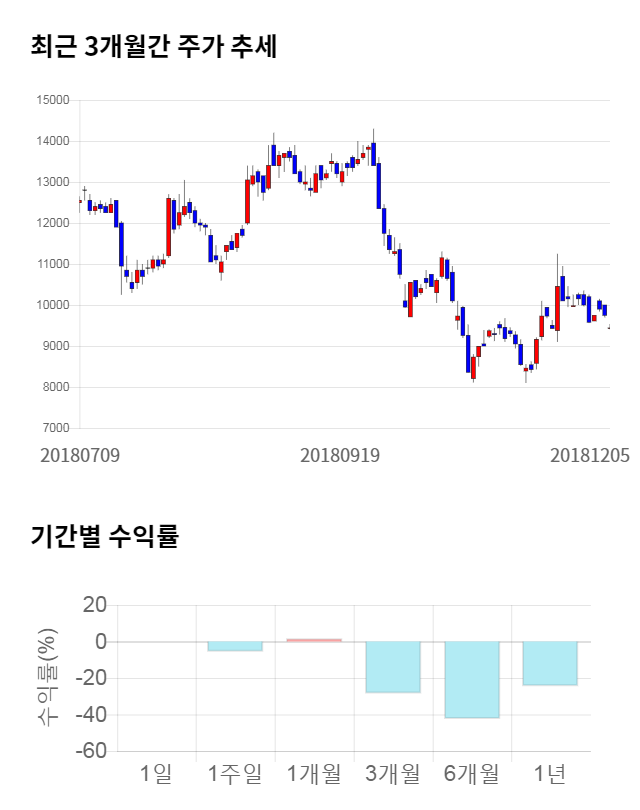Click the 15000 price axis label
Image resolution: width=640 pixels, height=810 pixels.
51,100
